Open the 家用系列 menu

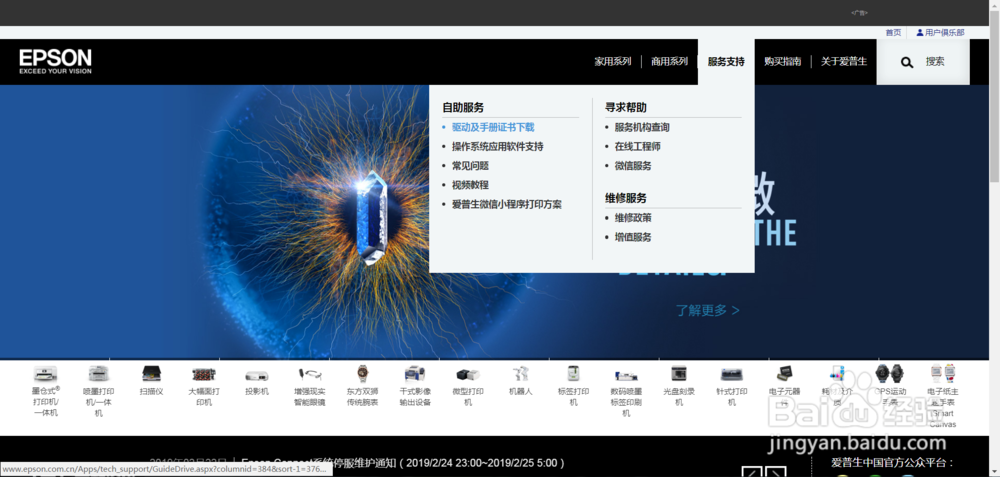point(613,62)
